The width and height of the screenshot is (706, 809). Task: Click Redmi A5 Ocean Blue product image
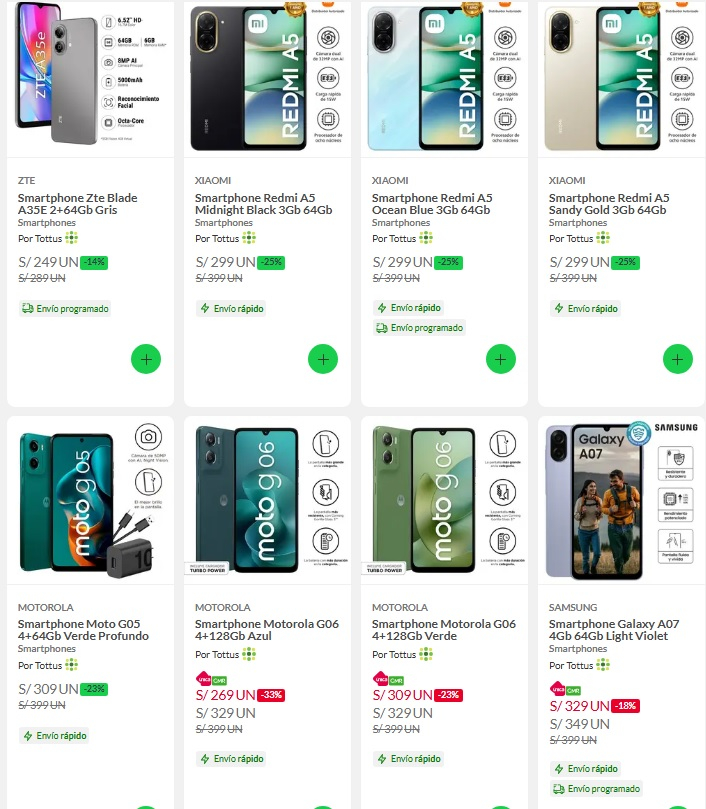[x=443, y=78]
